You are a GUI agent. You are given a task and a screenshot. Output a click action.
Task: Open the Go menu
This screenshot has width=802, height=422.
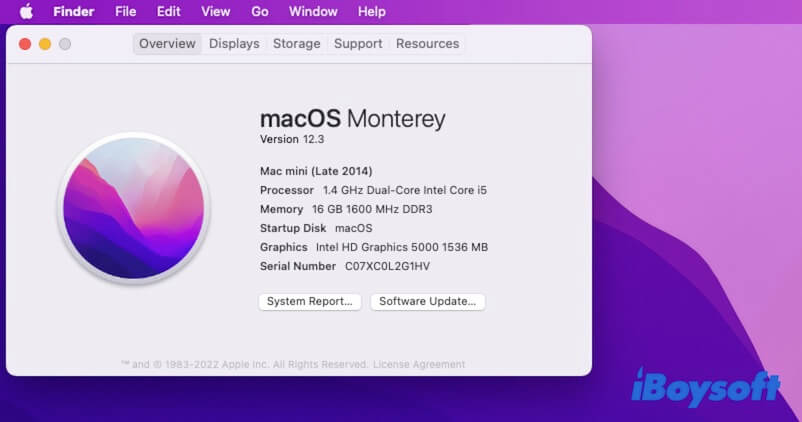[260, 11]
